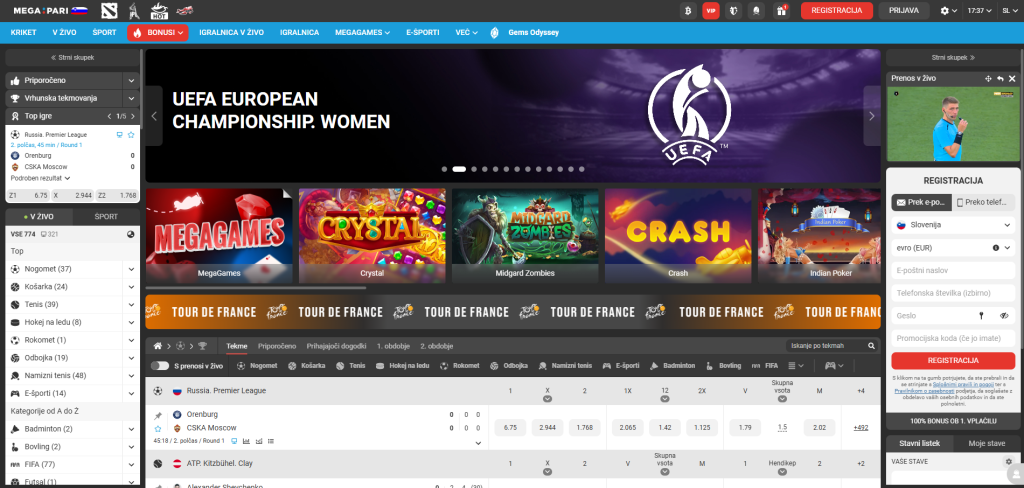Go to next Top igre game

point(133,116)
